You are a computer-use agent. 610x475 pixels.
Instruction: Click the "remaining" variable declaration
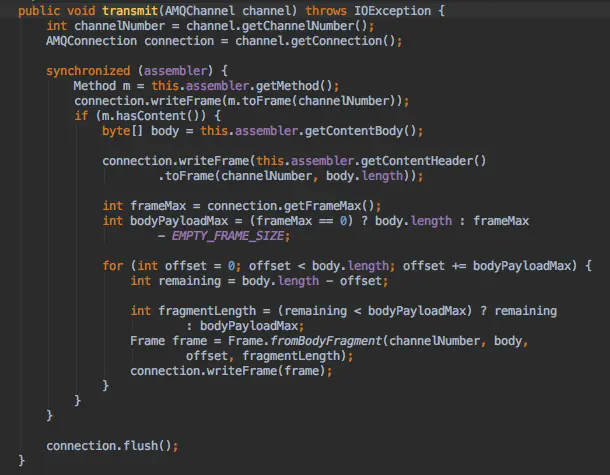(x=189, y=280)
